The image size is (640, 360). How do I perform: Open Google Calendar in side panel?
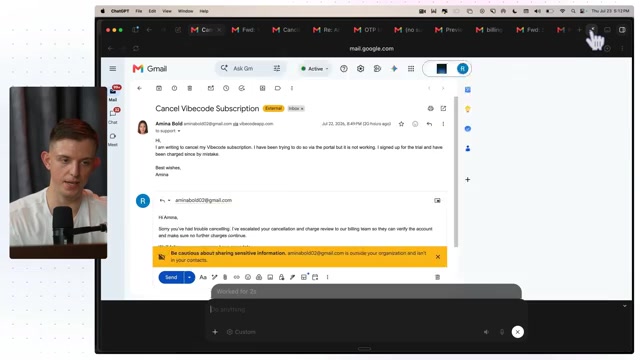tap(468, 90)
